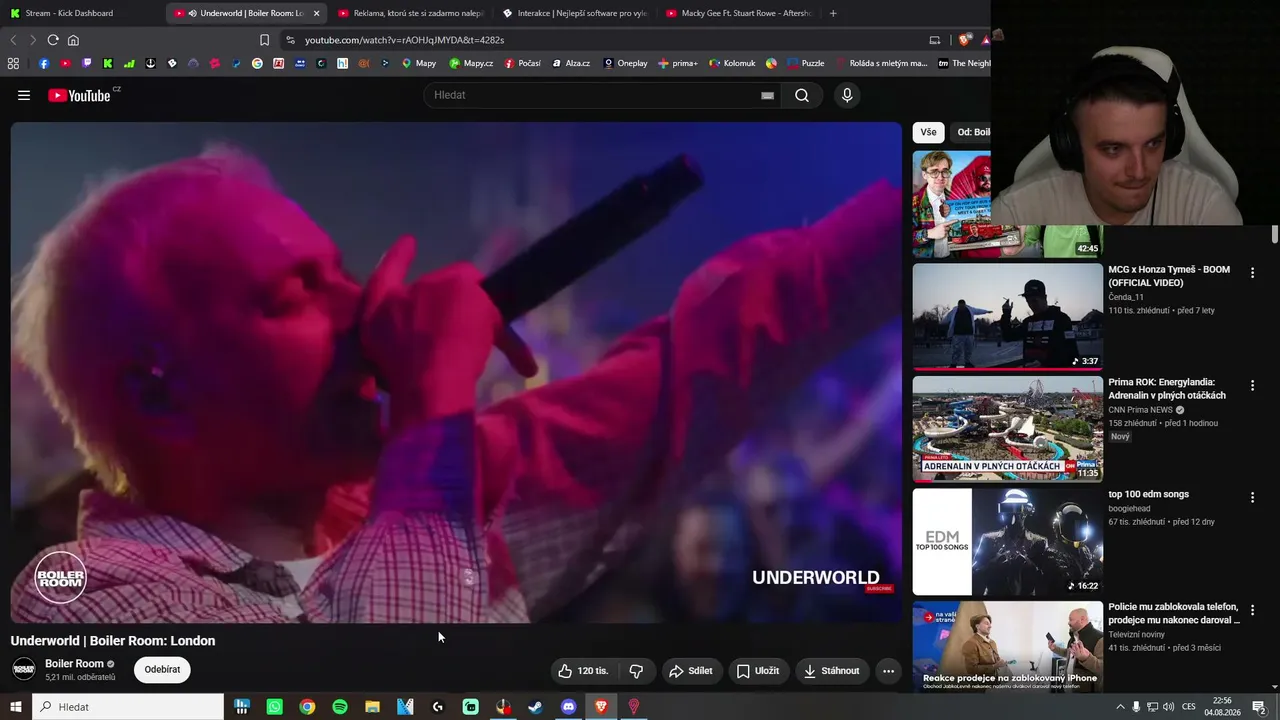Click the YouTube search magnifier button

(802, 95)
